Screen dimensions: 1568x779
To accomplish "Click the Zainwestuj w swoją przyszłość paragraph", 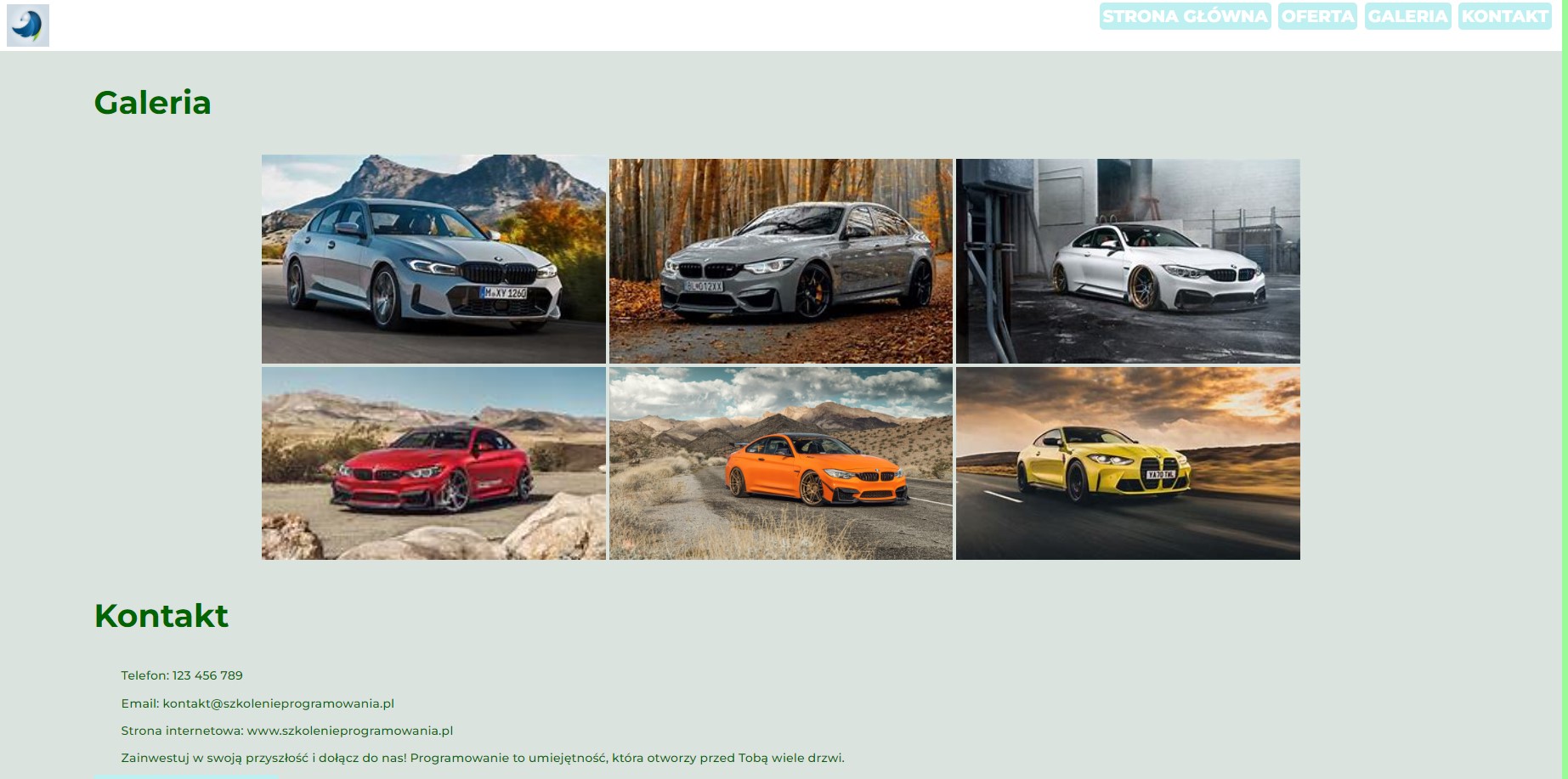I will [483, 758].
